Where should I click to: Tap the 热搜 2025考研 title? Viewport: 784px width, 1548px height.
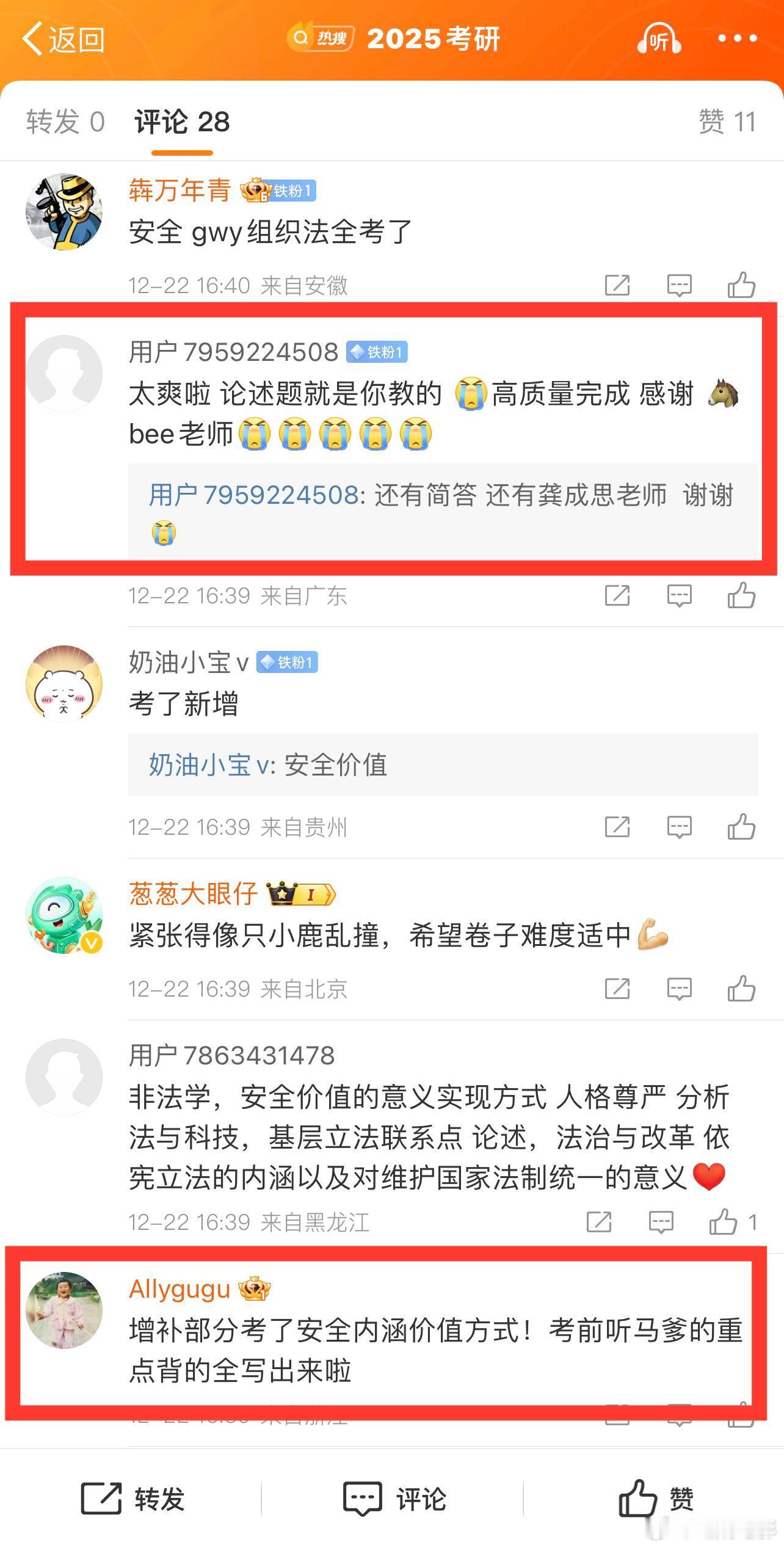[394, 39]
